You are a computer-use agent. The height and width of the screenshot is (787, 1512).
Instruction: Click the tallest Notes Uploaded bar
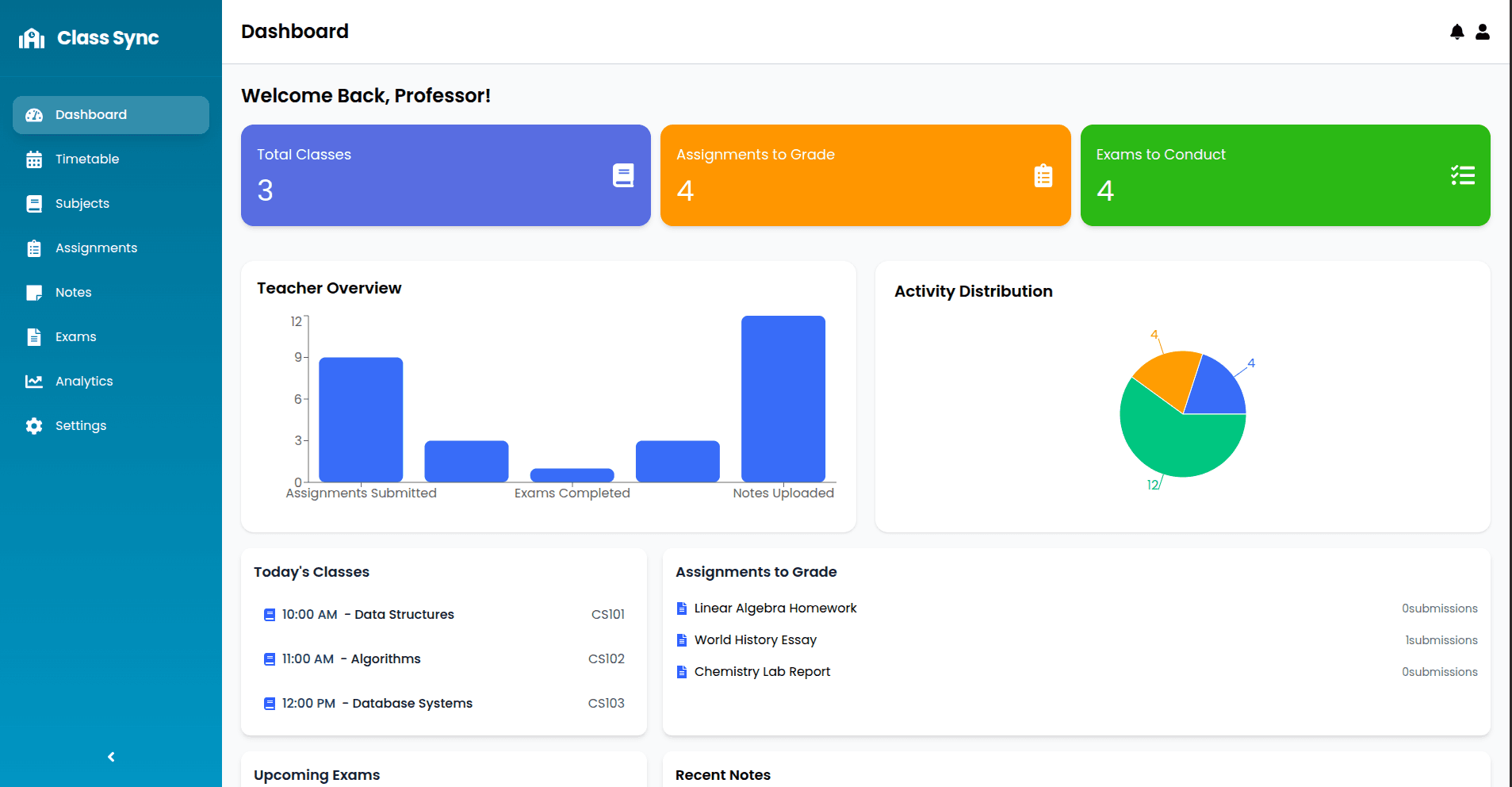[783, 398]
